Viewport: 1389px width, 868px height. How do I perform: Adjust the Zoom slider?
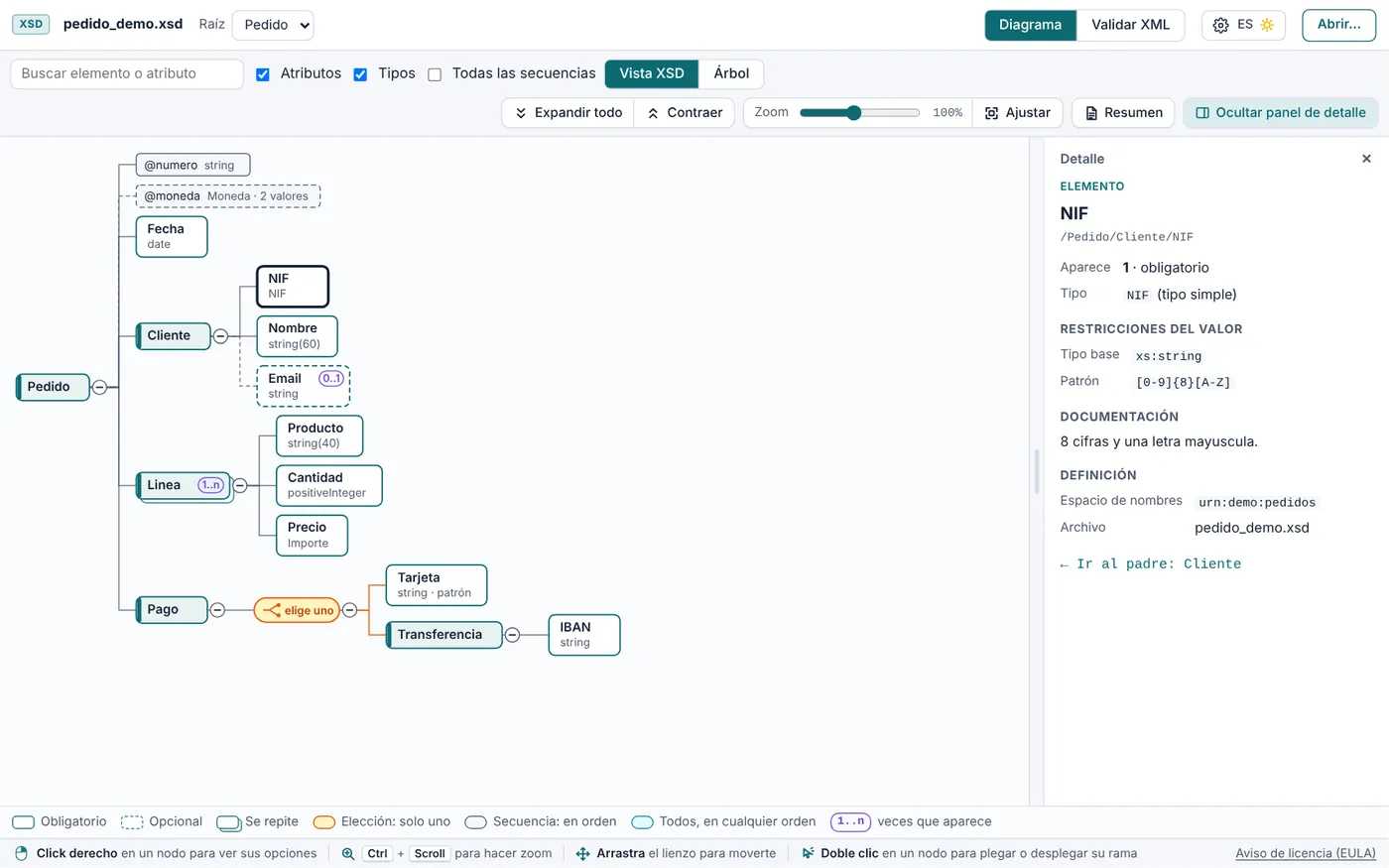pyautogui.click(x=859, y=113)
